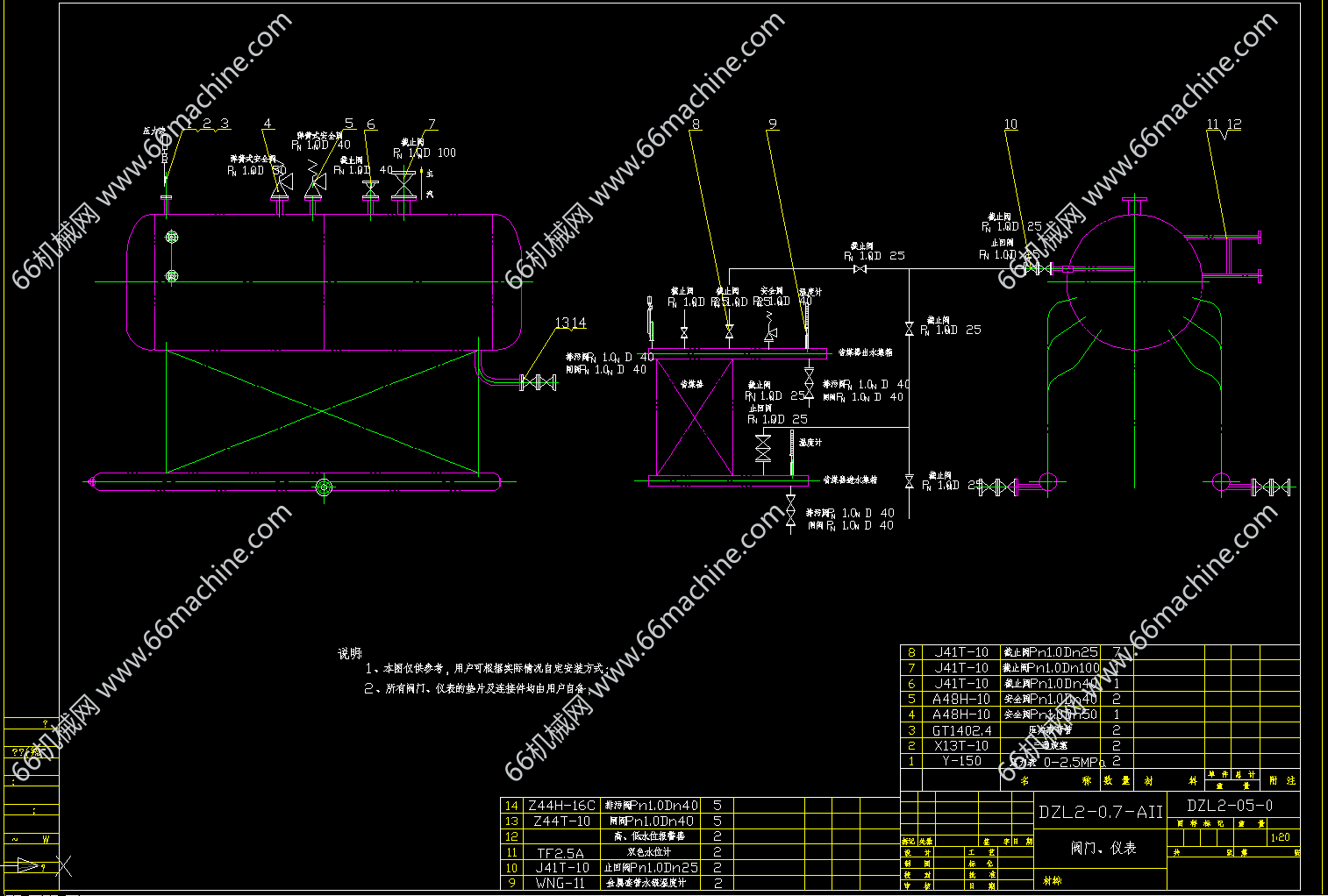Select the safety valve symbol under callout 4
This screenshot has width=1328, height=896.
tap(281, 186)
